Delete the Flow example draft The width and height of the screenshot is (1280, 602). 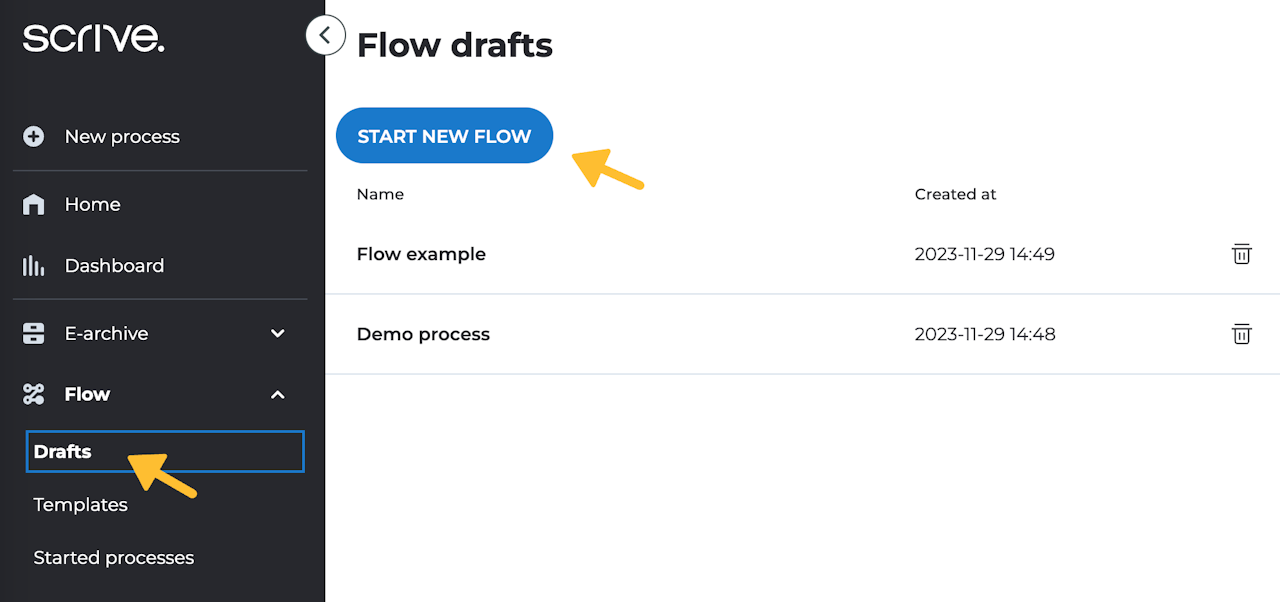[1241, 254]
